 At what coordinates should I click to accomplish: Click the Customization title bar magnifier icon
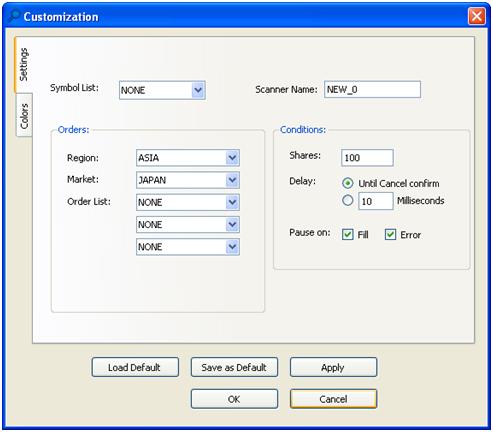click(x=14, y=16)
